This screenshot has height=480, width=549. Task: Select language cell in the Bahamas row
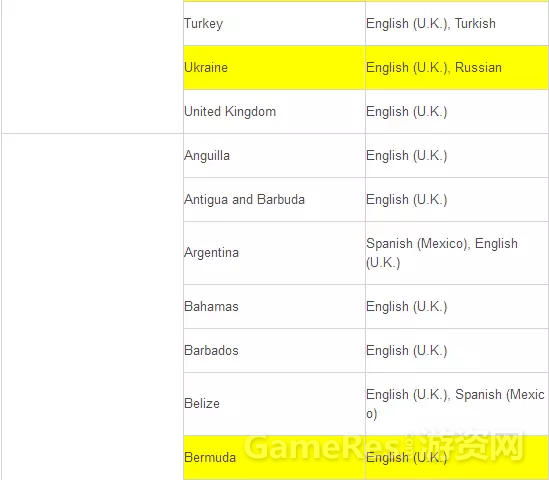click(457, 306)
